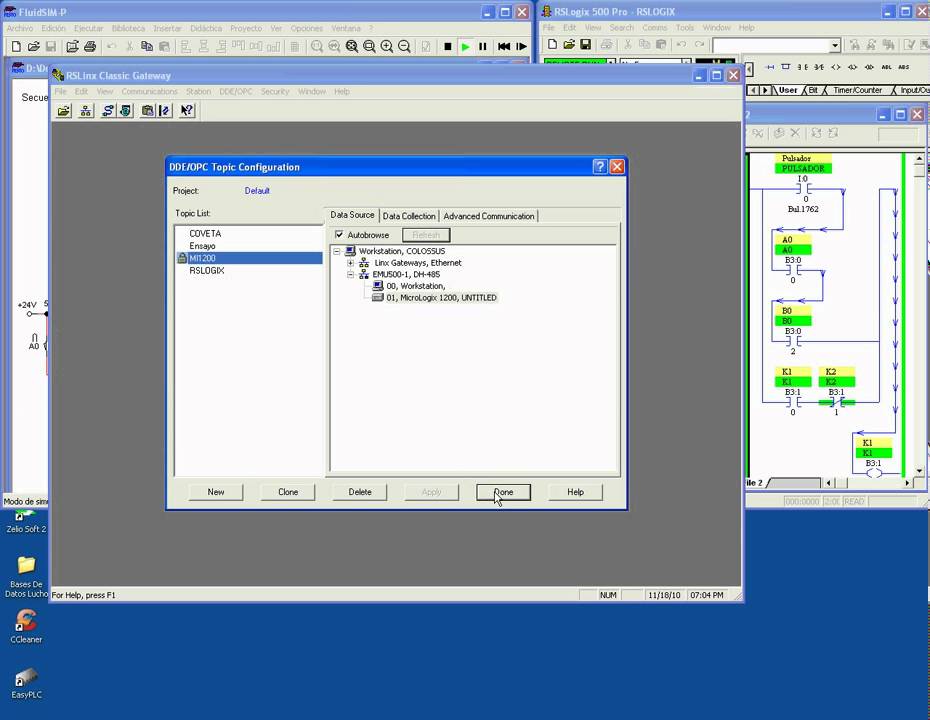Image resolution: width=930 pixels, height=720 pixels.
Task: Open Communications menu in RSLinx
Action: (x=149, y=91)
